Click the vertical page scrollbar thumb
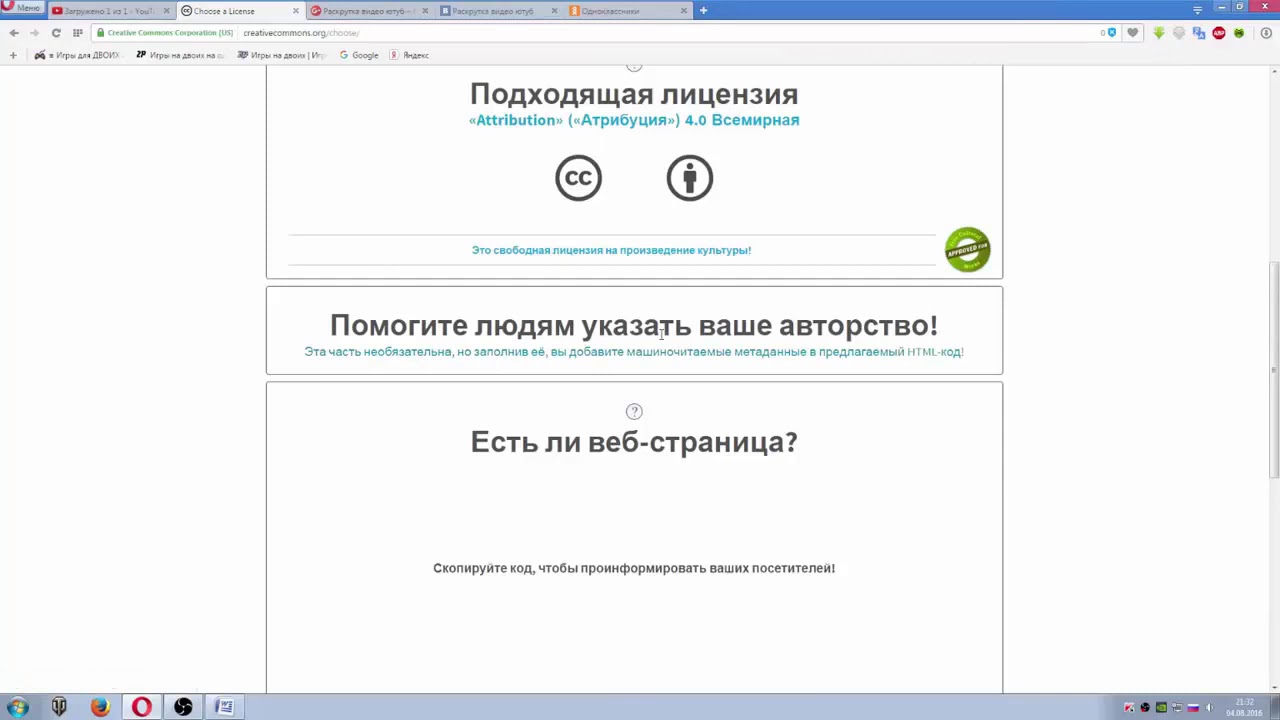The image size is (1280, 720). click(x=1274, y=370)
